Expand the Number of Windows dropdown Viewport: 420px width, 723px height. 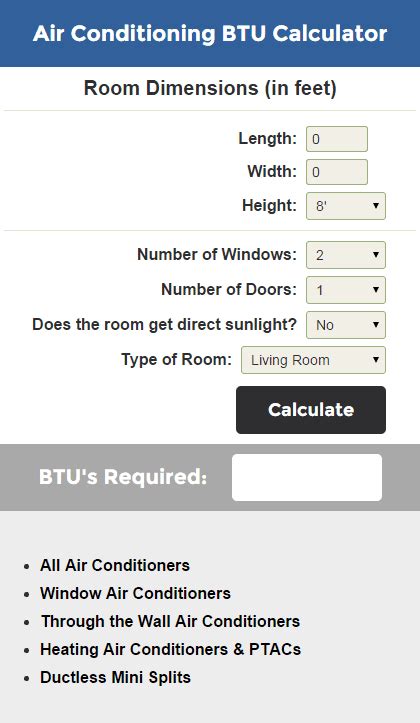point(346,255)
